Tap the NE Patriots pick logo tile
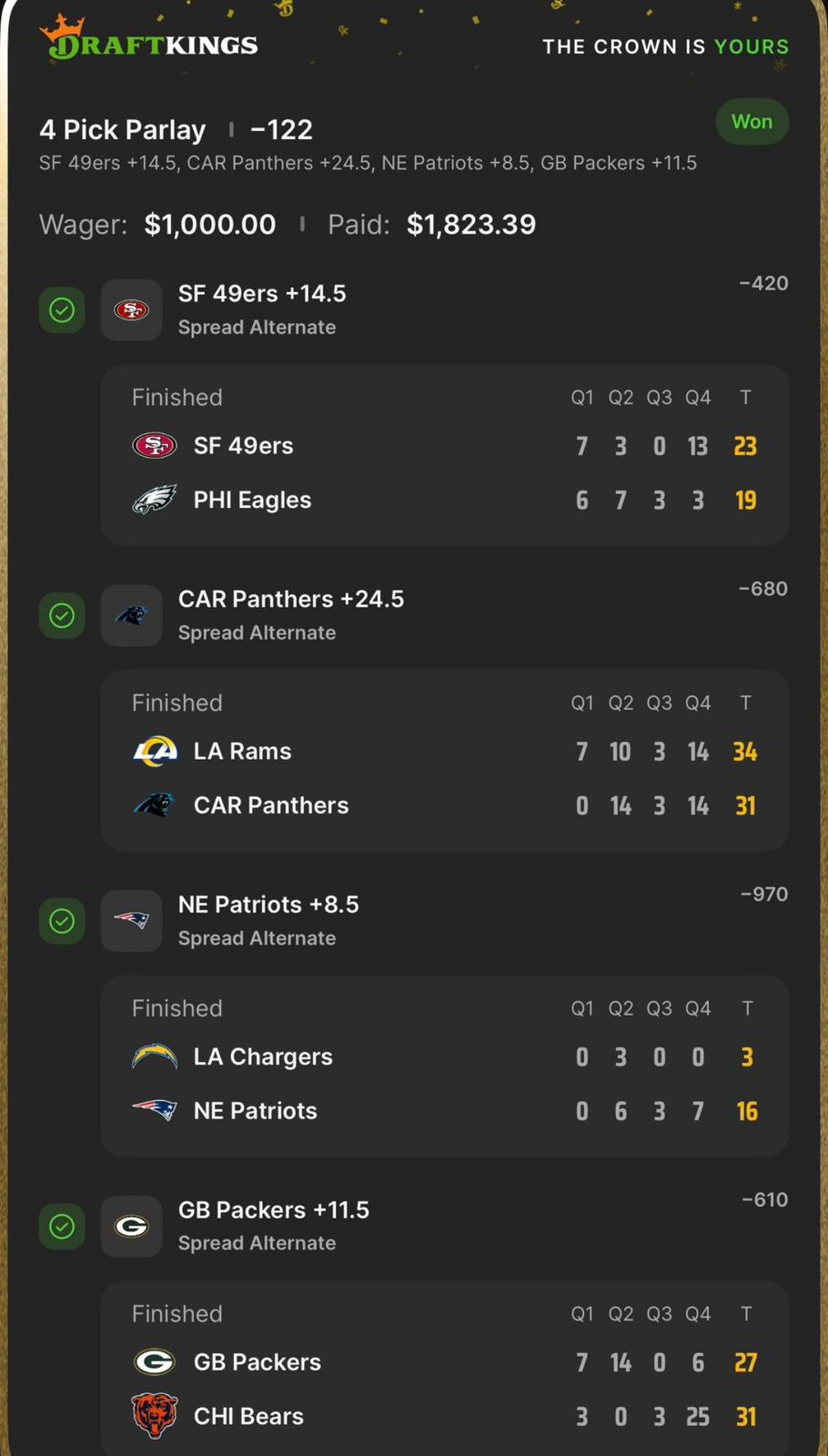The width and height of the screenshot is (828, 1456). coord(131,921)
